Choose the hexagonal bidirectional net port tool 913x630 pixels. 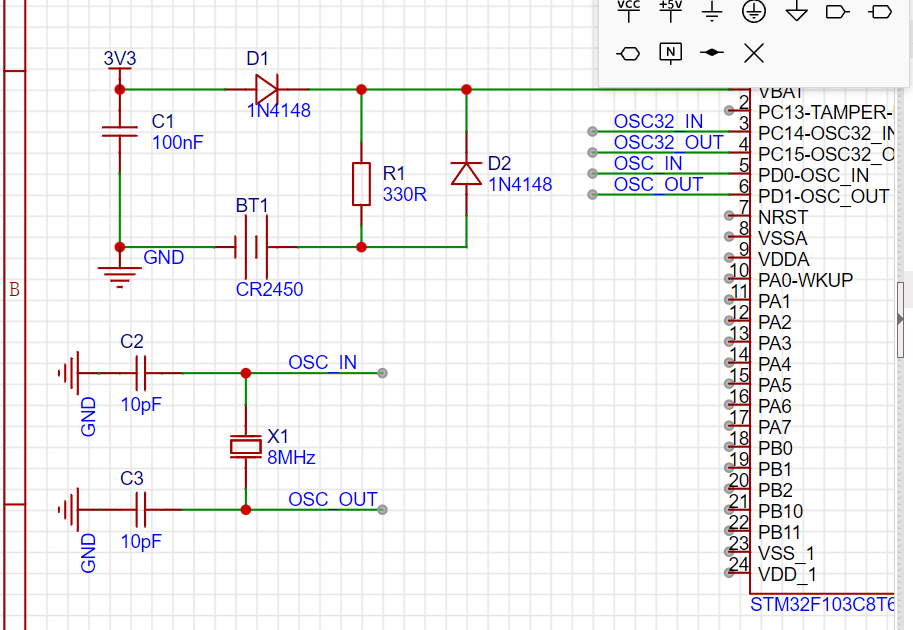628,54
